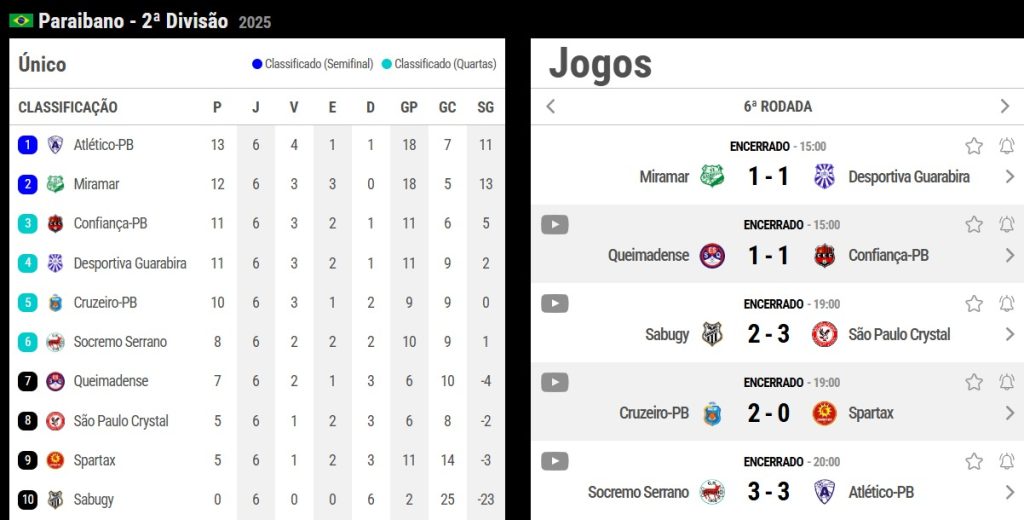Image resolution: width=1024 pixels, height=520 pixels.
Task: Click the Brazil flag icon beside Paraibano
Action: pos(21,21)
